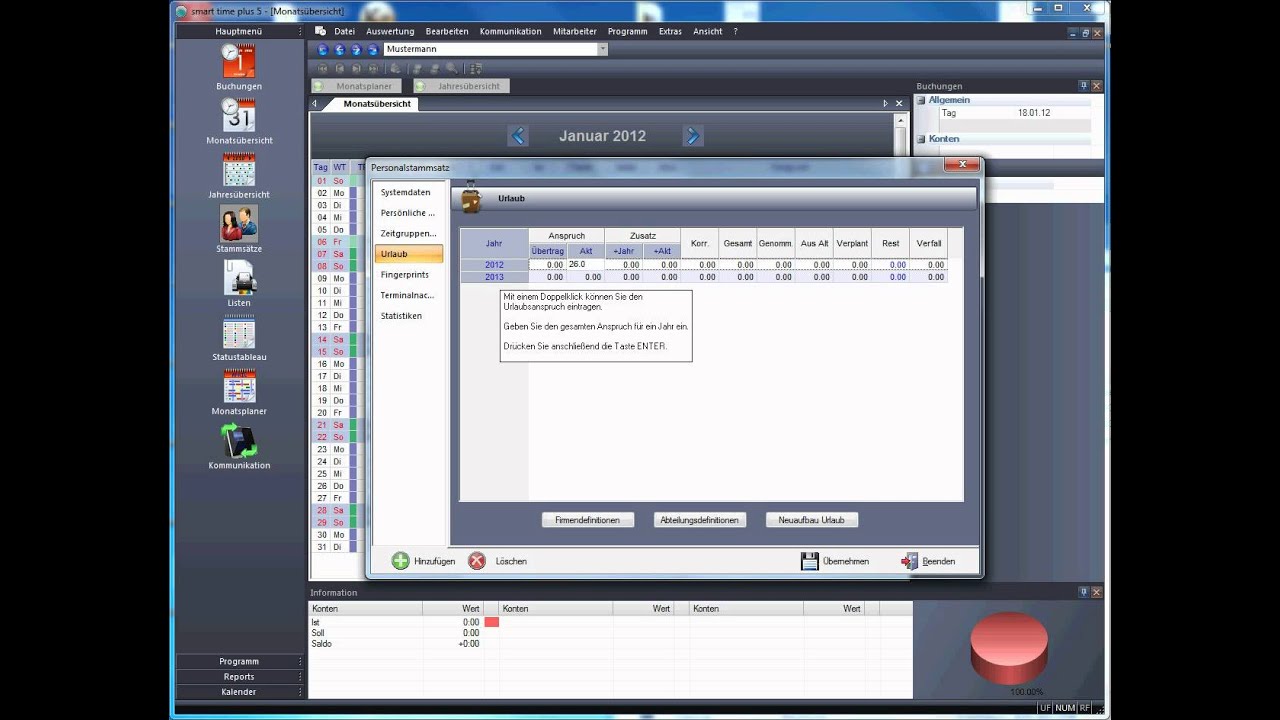This screenshot has height=720, width=1280.
Task: Click the Akt field showing 26.0
Action: [x=585, y=264]
